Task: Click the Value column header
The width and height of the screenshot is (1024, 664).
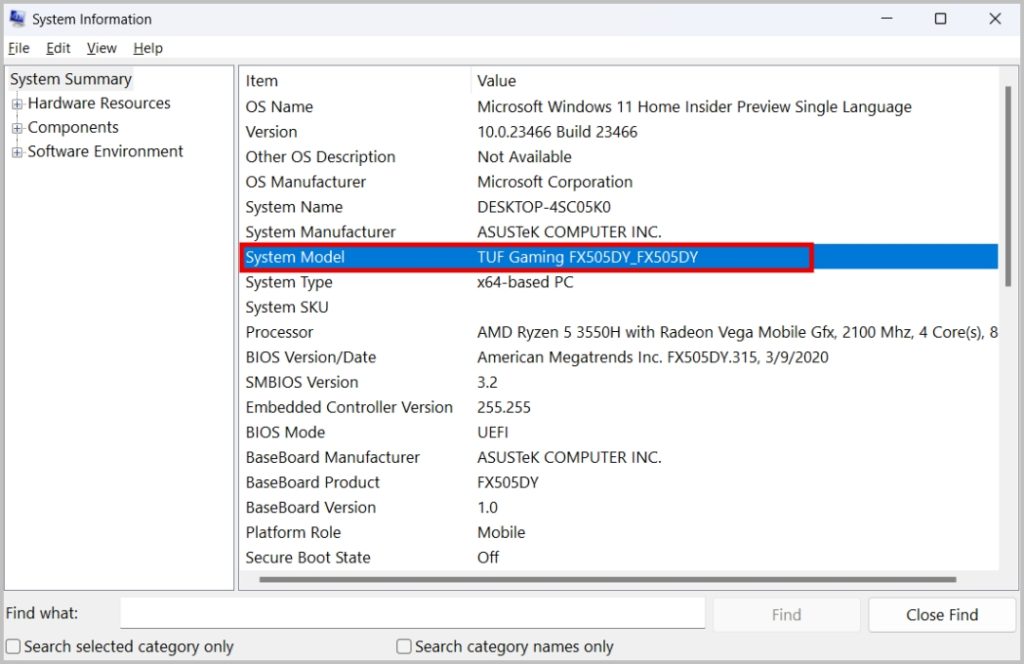Action: point(497,81)
